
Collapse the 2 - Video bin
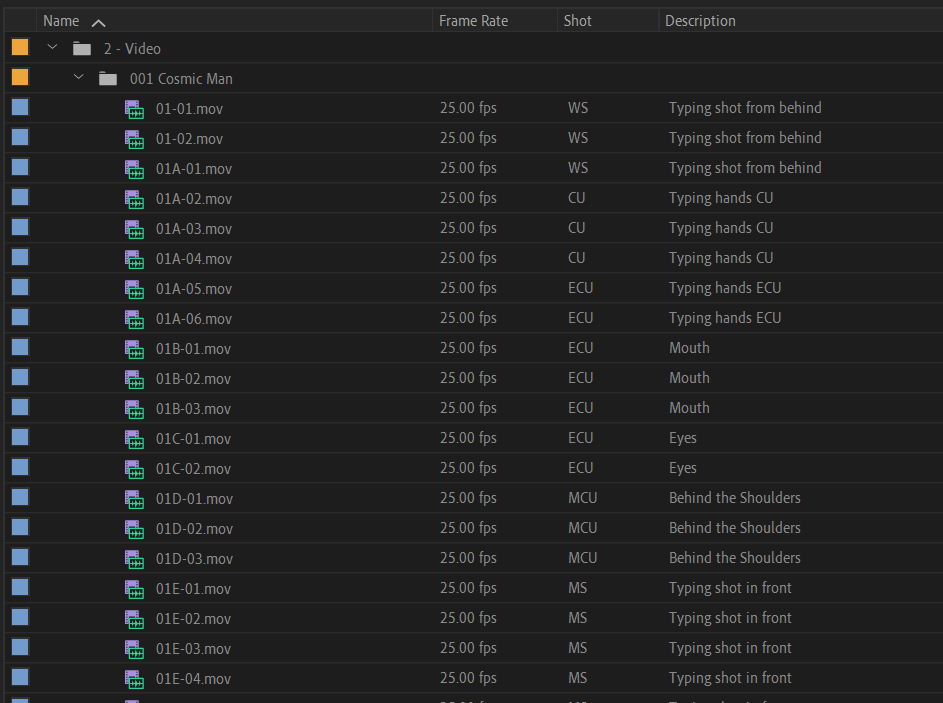click(x=52, y=47)
